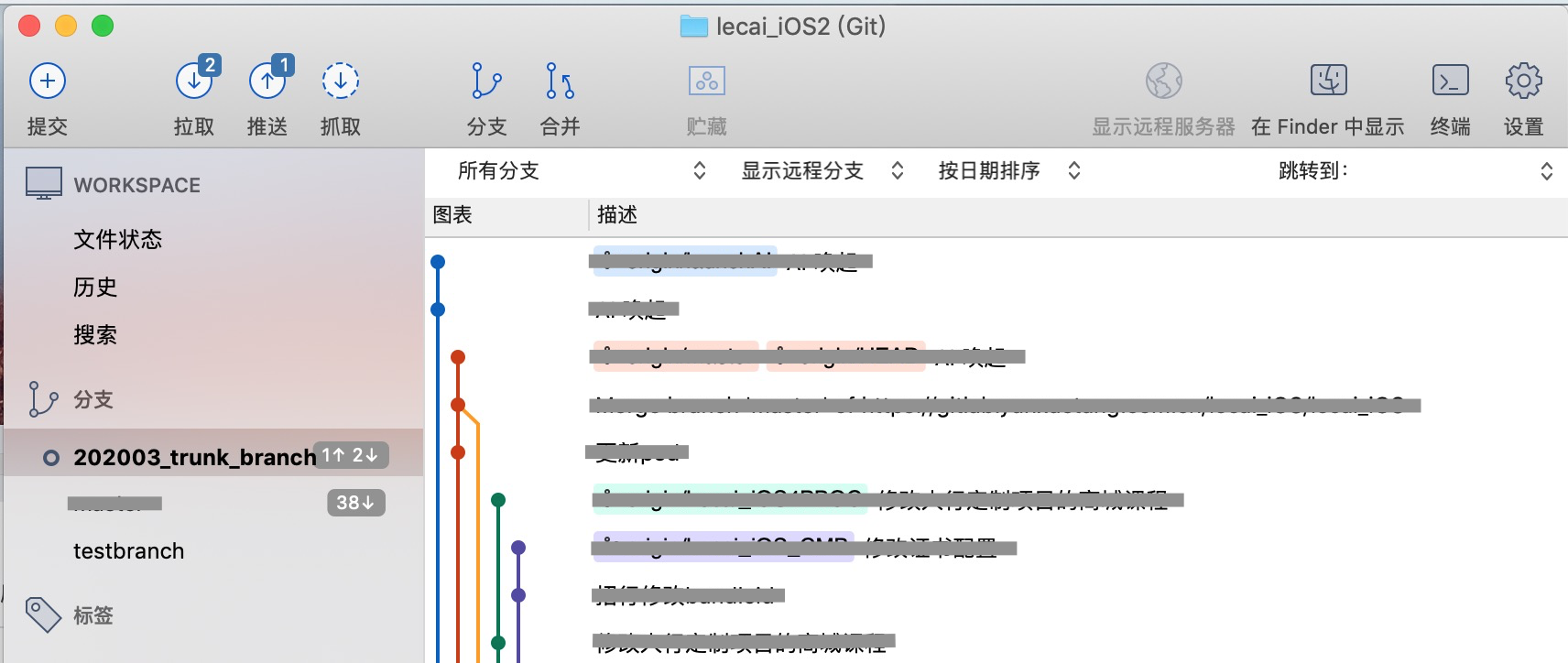Open 设置 gear icon
The width and height of the screenshot is (1568, 663).
click(1524, 81)
